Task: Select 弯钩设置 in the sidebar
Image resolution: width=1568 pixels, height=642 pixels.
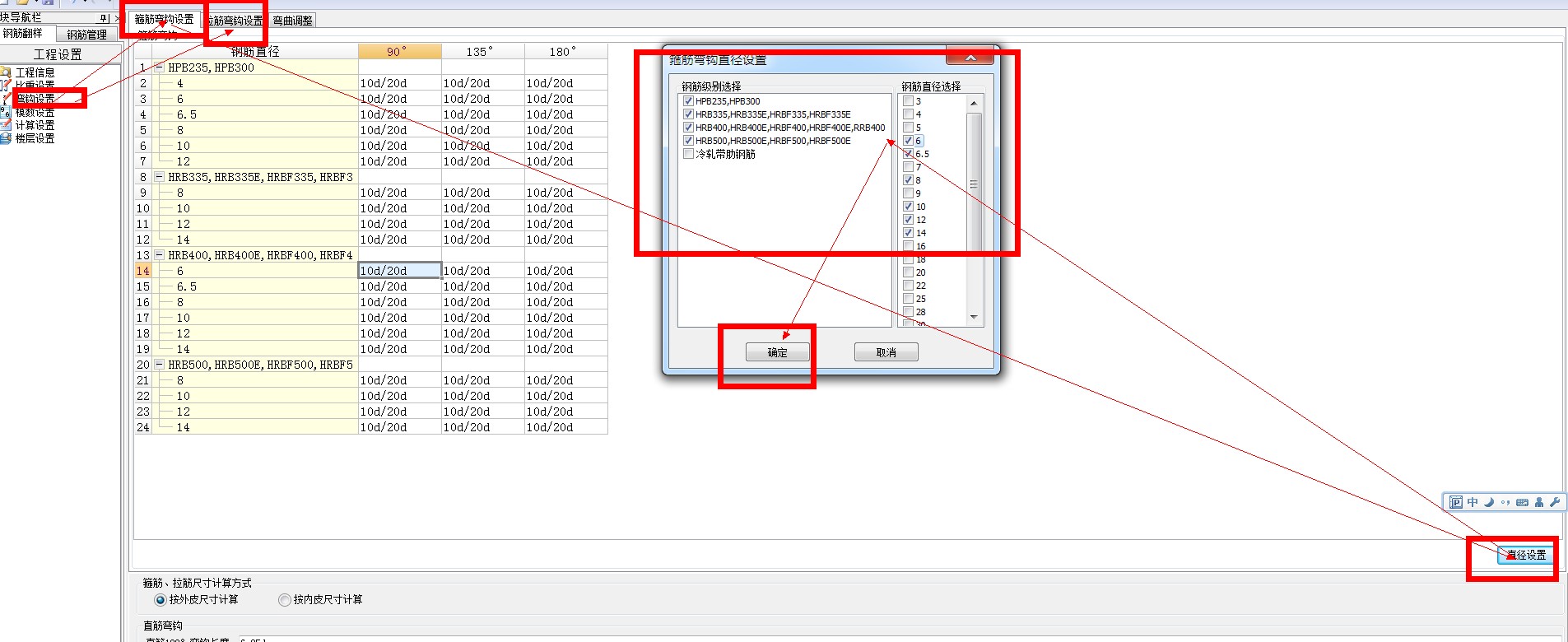Action: pos(35,99)
